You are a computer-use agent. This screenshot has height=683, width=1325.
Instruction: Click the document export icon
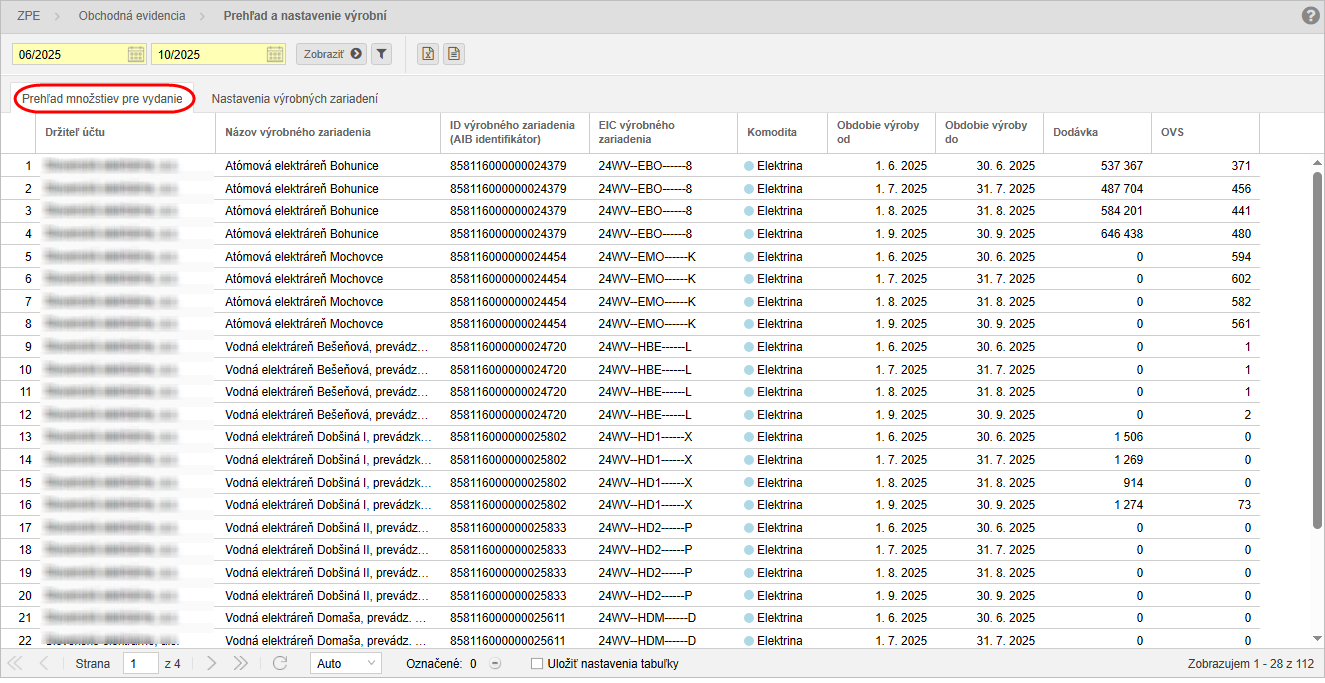(454, 54)
